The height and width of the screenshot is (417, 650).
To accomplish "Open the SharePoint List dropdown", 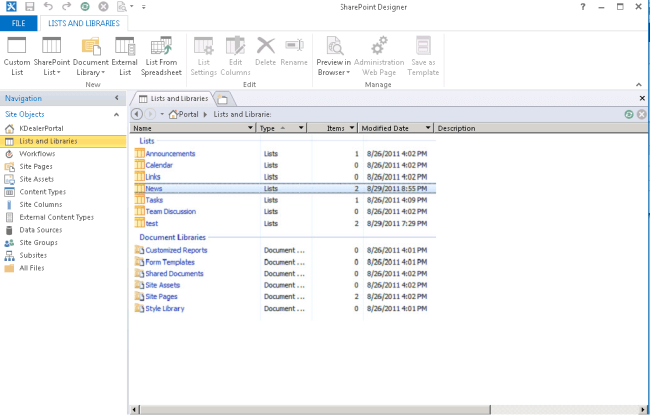I will click(x=51, y=73).
